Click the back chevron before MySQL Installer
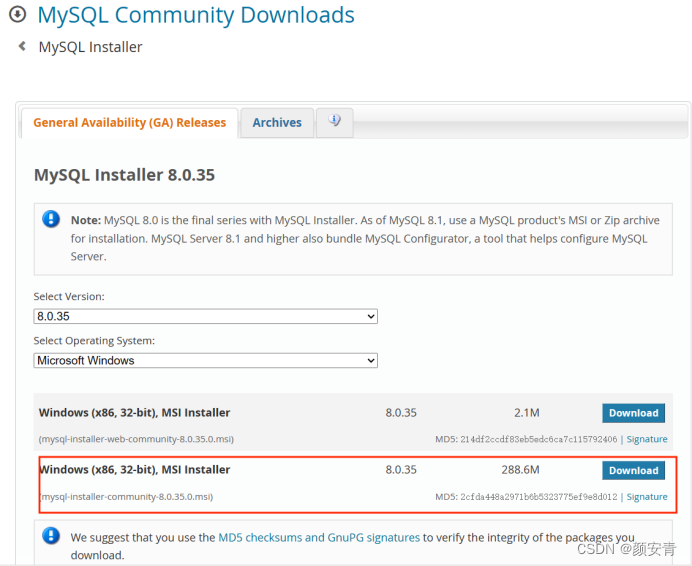Viewport: 692px width, 566px height. [x=22, y=46]
